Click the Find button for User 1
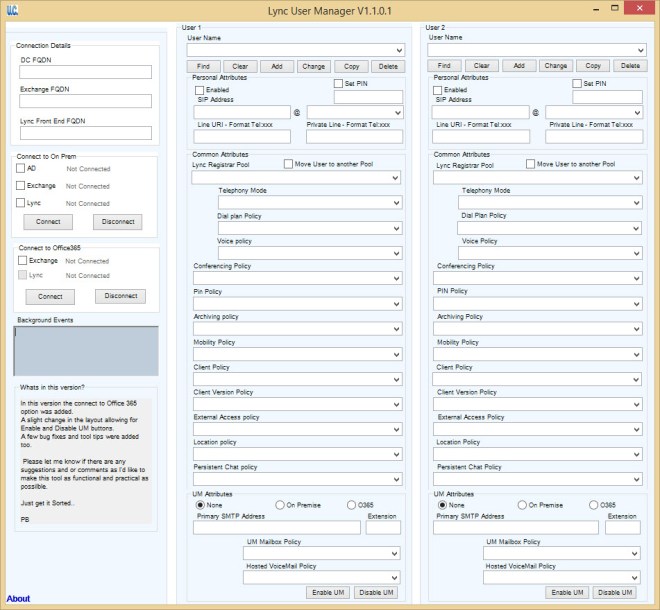This screenshot has height=610, width=660. click(203, 66)
